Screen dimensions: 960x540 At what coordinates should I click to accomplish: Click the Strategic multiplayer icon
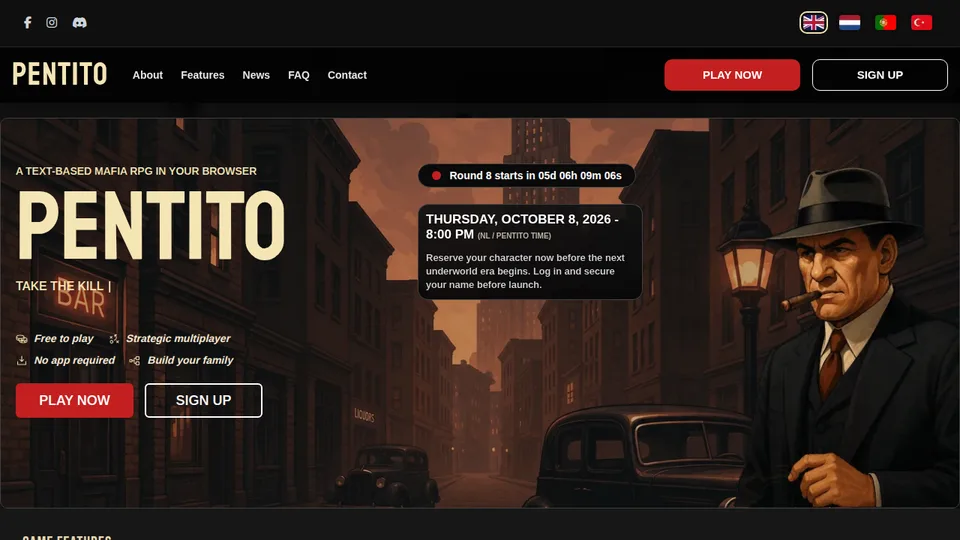tap(114, 339)
